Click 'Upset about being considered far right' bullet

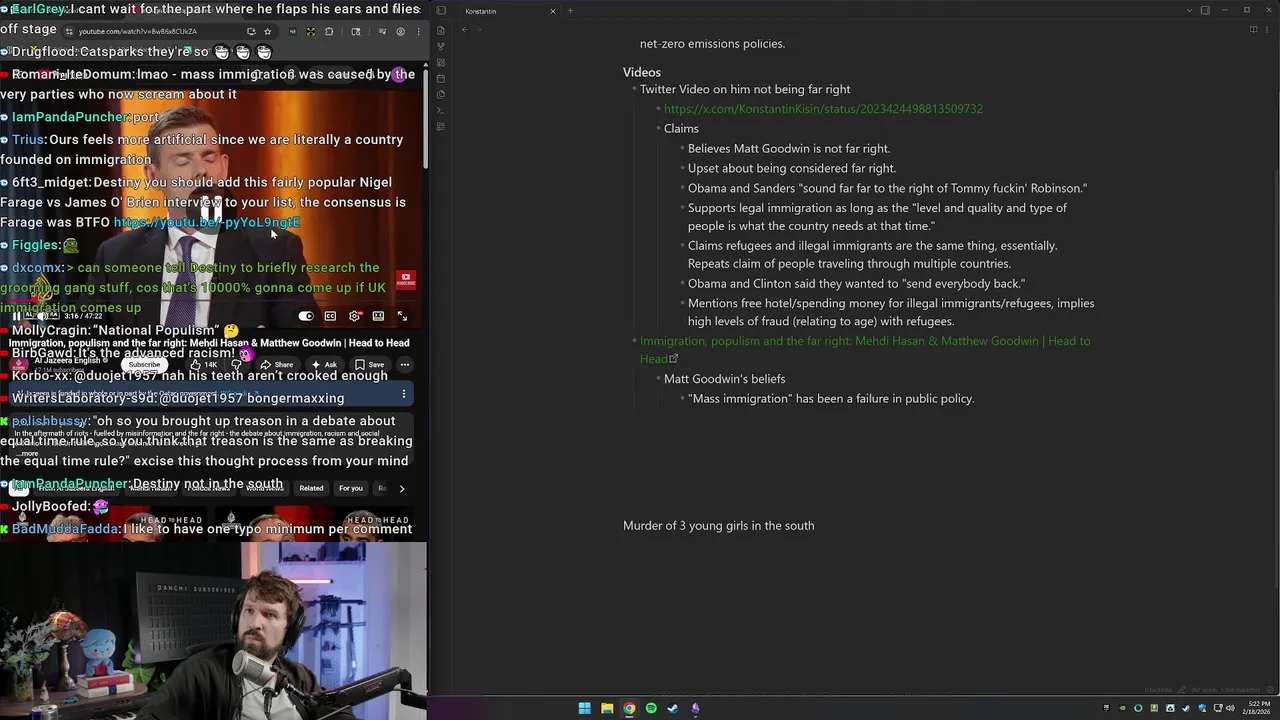[792, 169]
